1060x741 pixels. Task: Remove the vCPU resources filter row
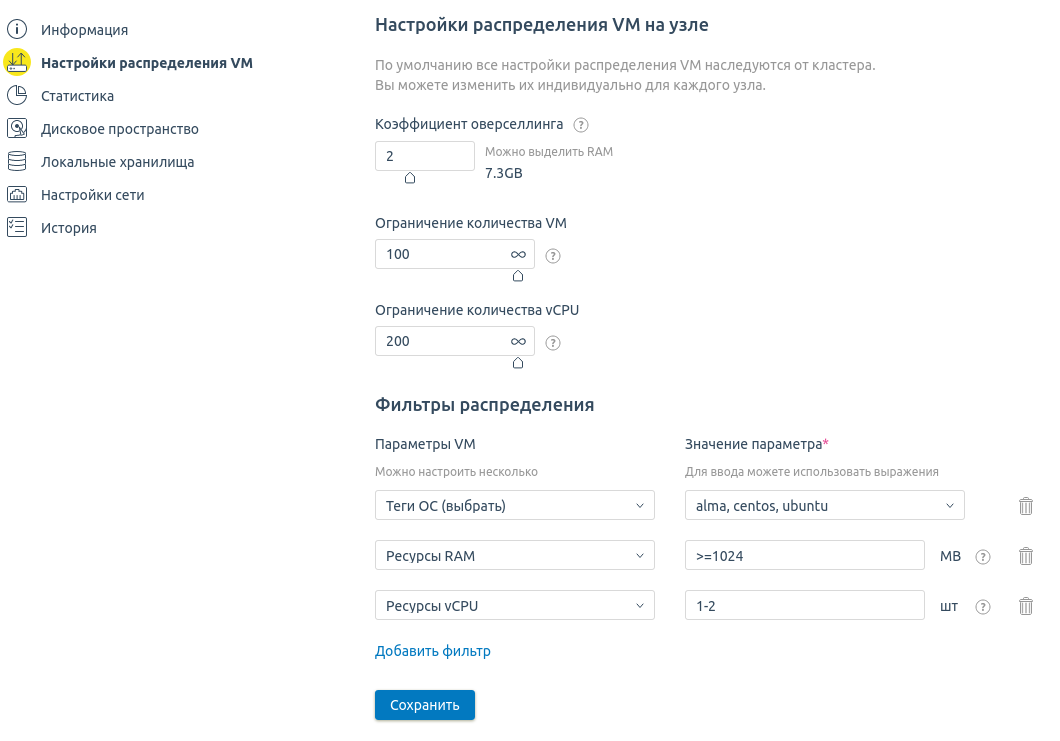(x=1025, y=606)
